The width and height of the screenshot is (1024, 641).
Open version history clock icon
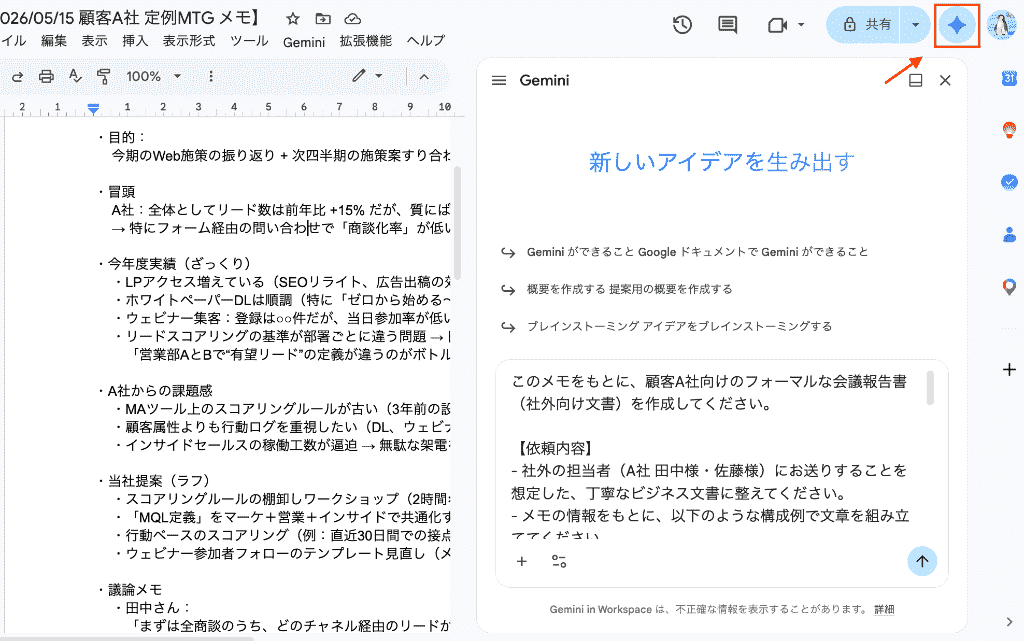(682, 25)
